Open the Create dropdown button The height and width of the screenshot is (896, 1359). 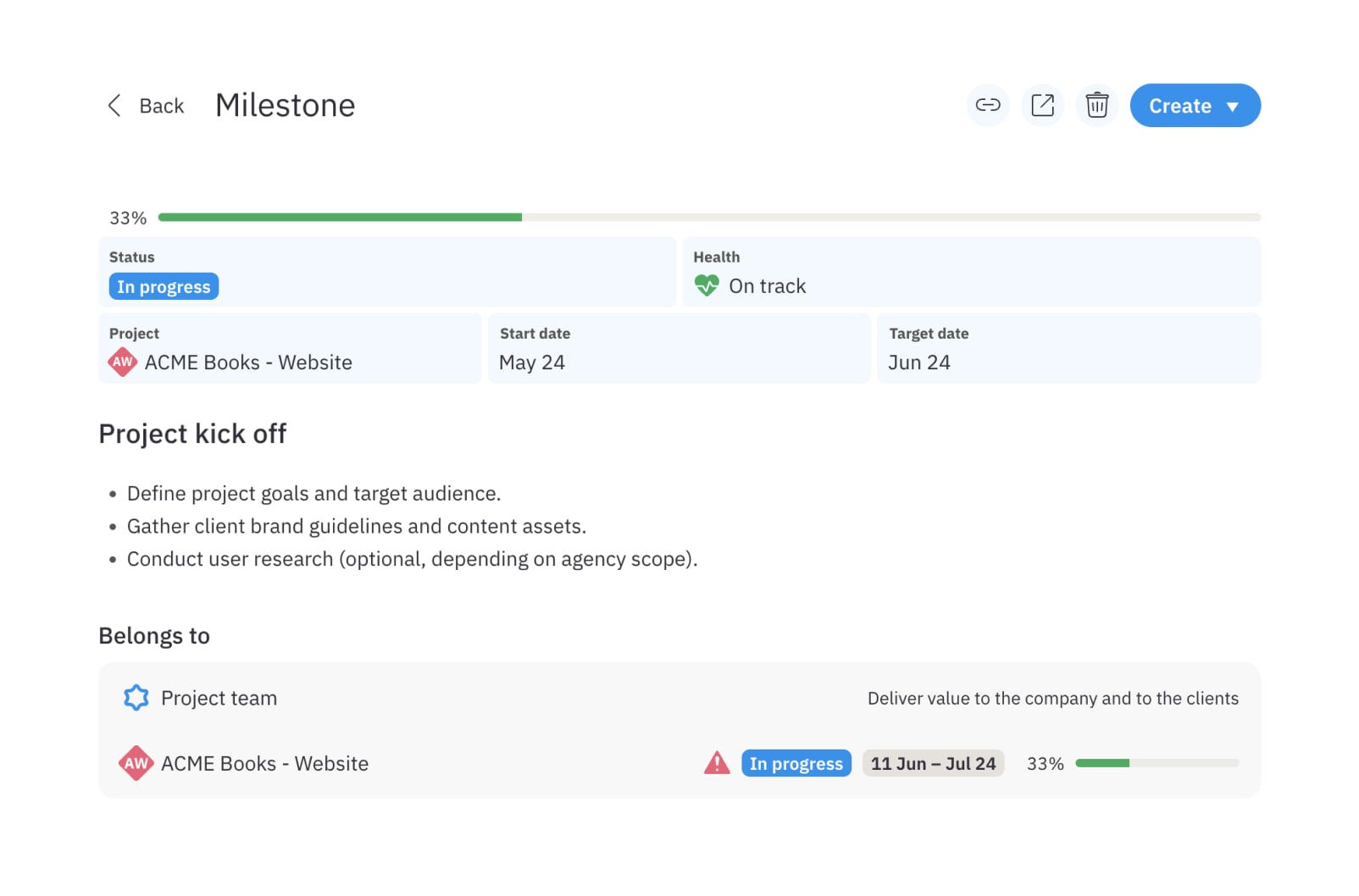tap(1195, 105)
